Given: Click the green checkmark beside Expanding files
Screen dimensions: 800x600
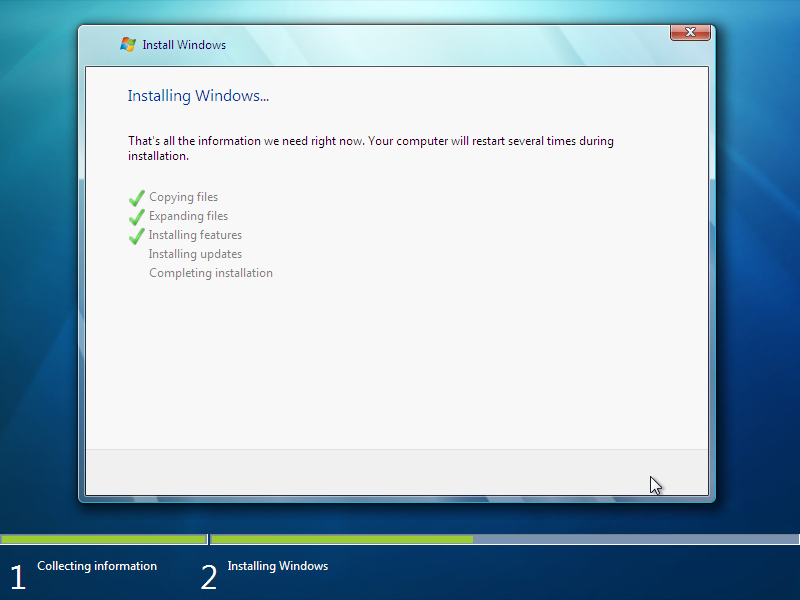Looking at the screenshot, I should (137, 216).
